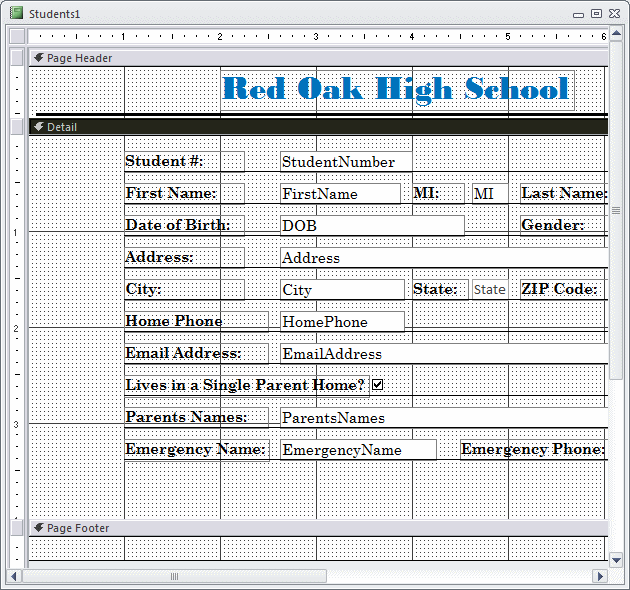Click the HomePhone text box

(x=342, y=322)
